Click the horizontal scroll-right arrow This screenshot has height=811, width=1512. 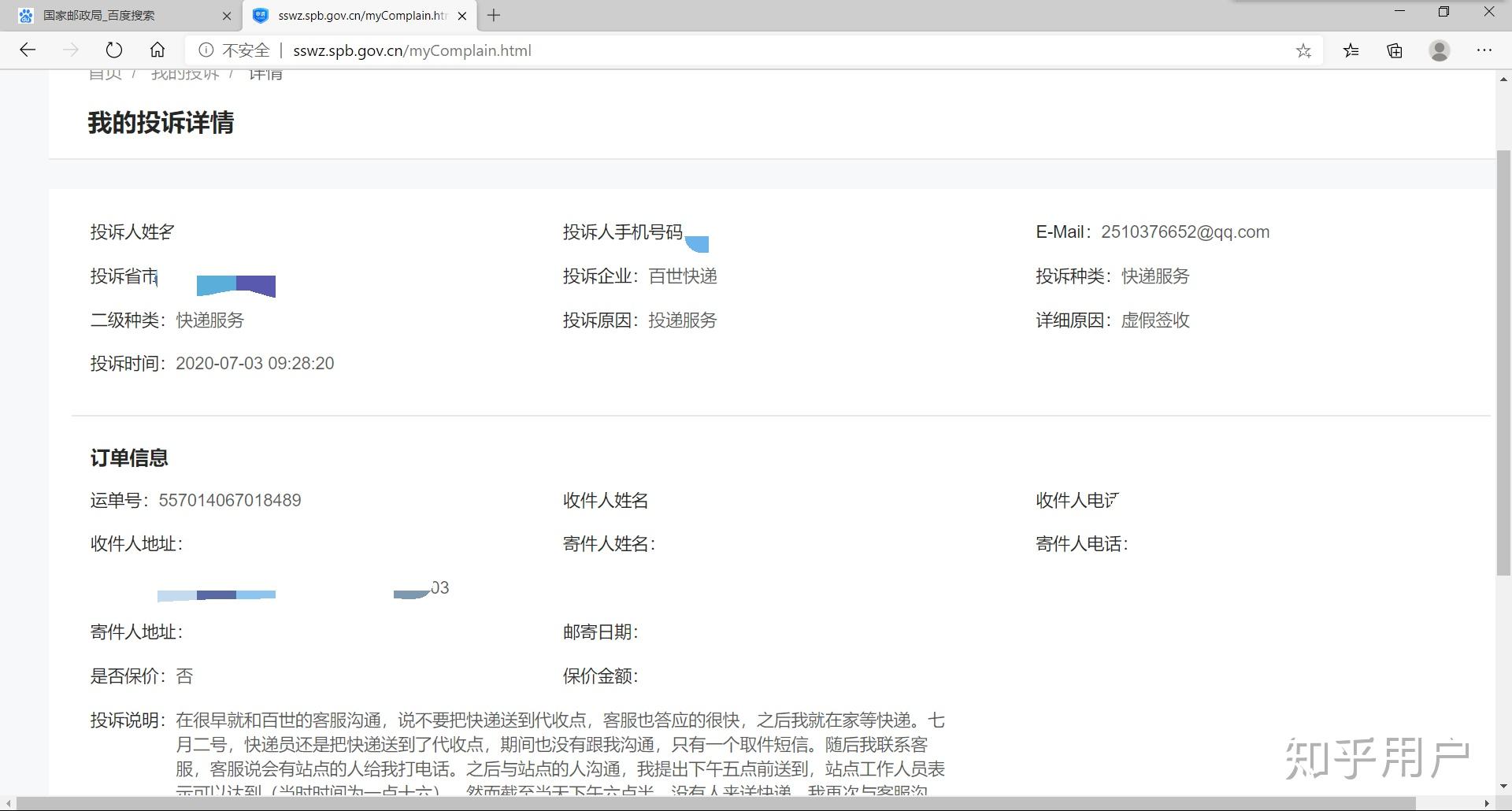(1487, 803)
